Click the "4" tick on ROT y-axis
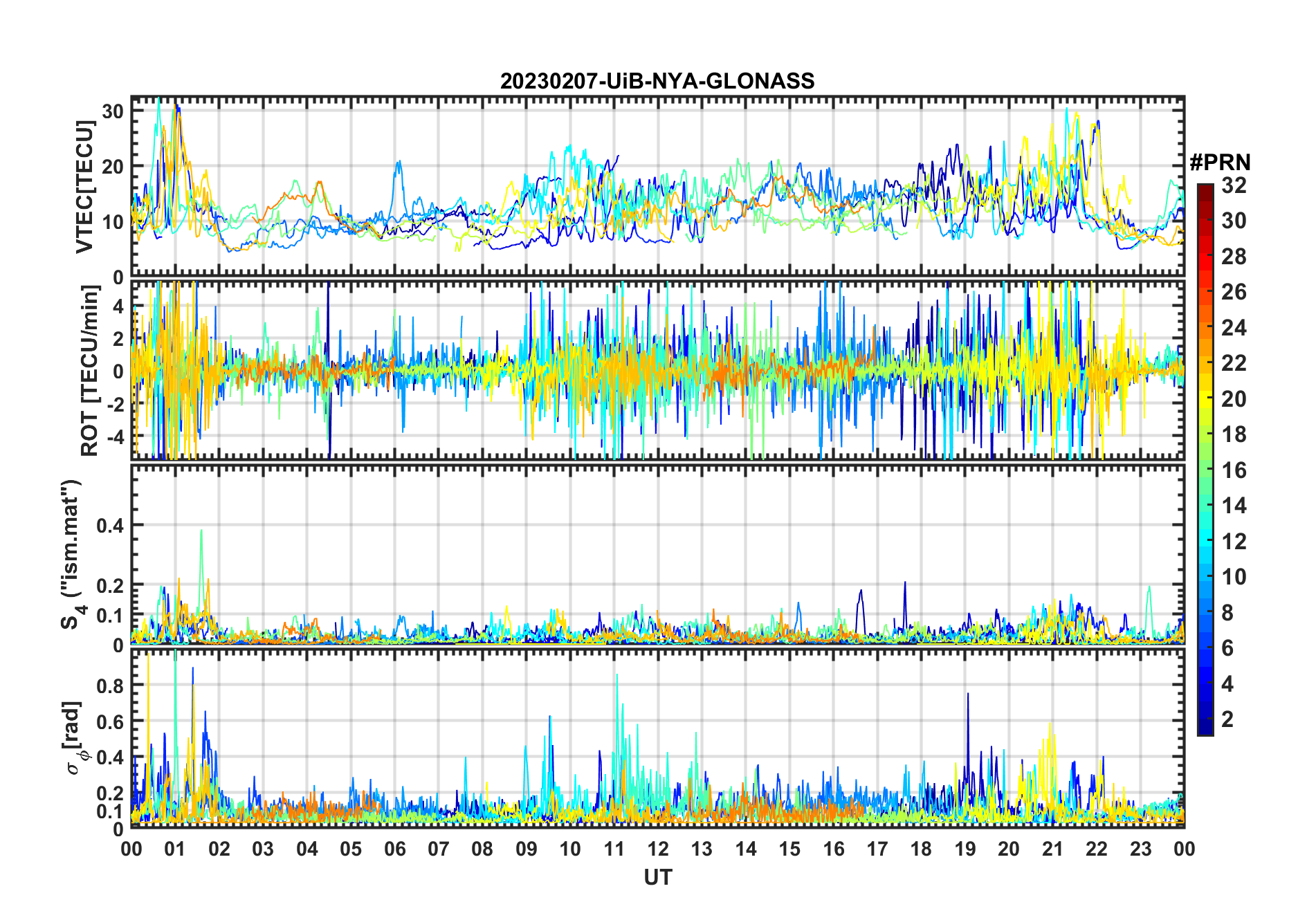The image size is (1316, 920). click(x=118, y=306)
